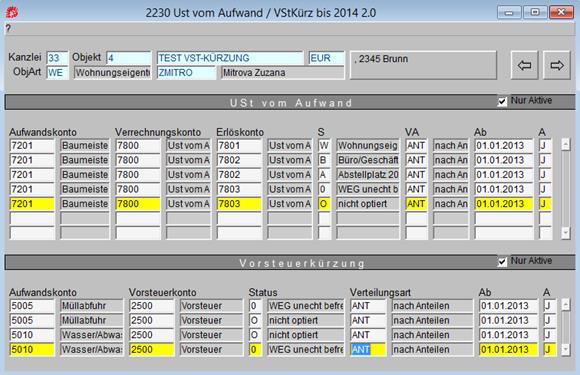
Task: Select highlighted Aufwandskonto 5010 yellow cell
Action: coord(32,349)
